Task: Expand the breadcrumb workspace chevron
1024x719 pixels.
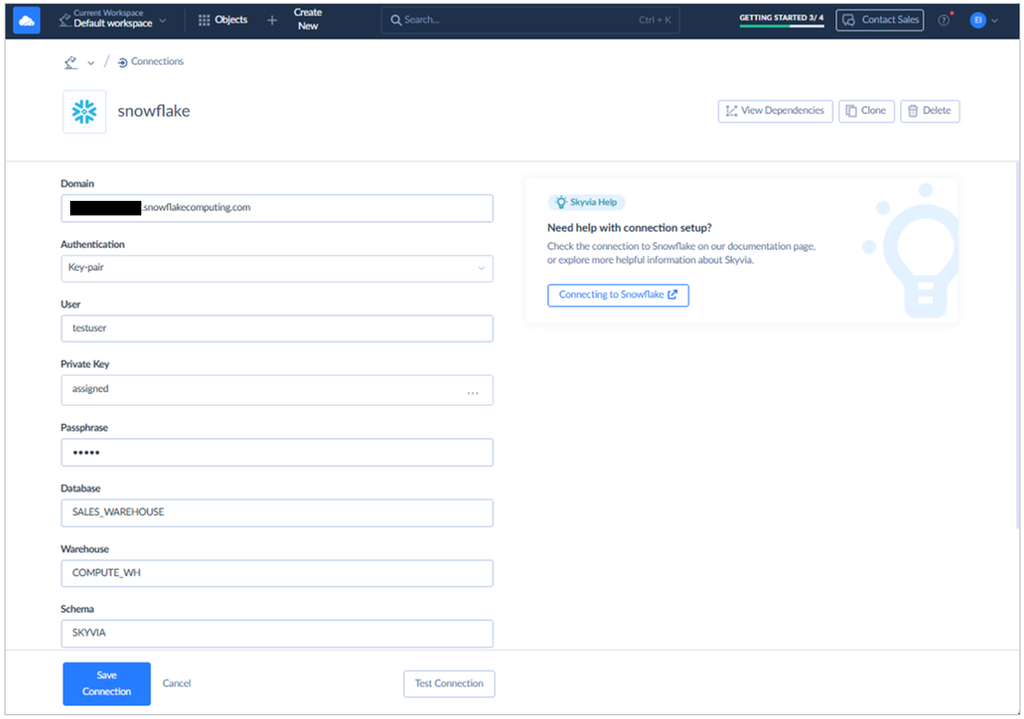Action: tap(91, 63)
